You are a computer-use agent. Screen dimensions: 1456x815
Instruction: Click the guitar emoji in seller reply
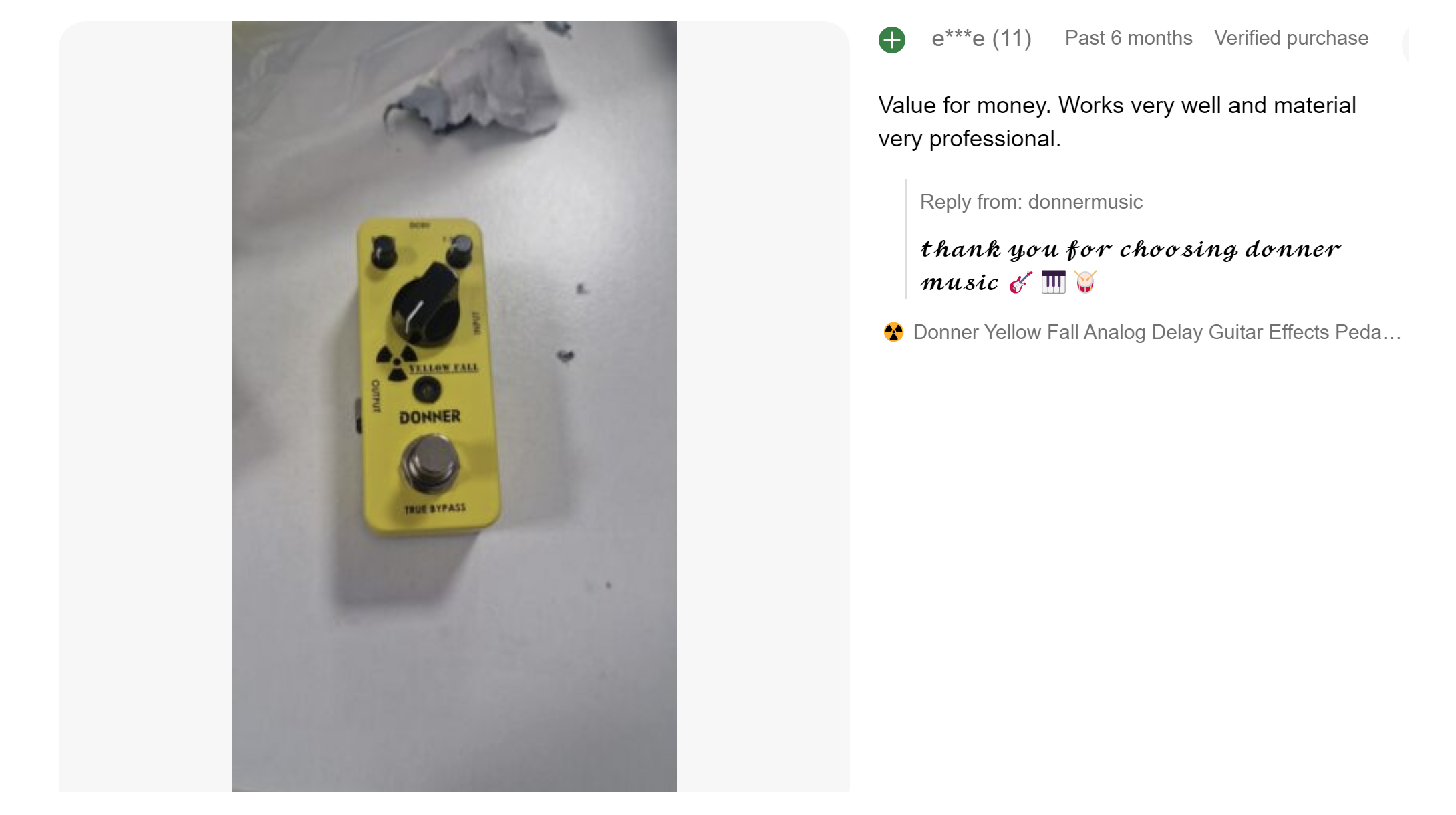click(x=1020, y=283)
